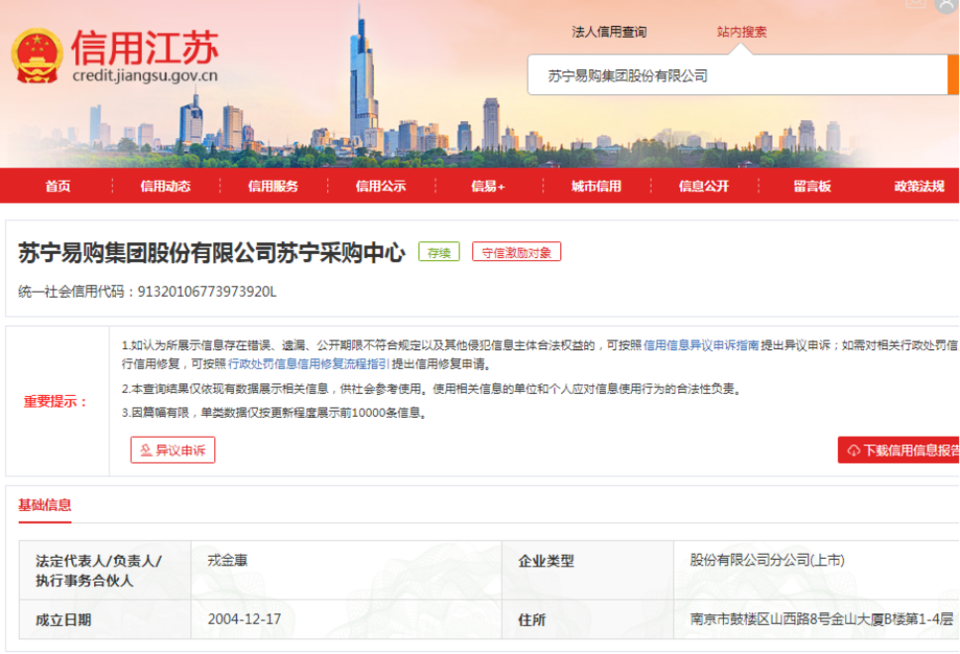
Task: Click the national emblem logo icon
Action: click(x=37, y=56)
